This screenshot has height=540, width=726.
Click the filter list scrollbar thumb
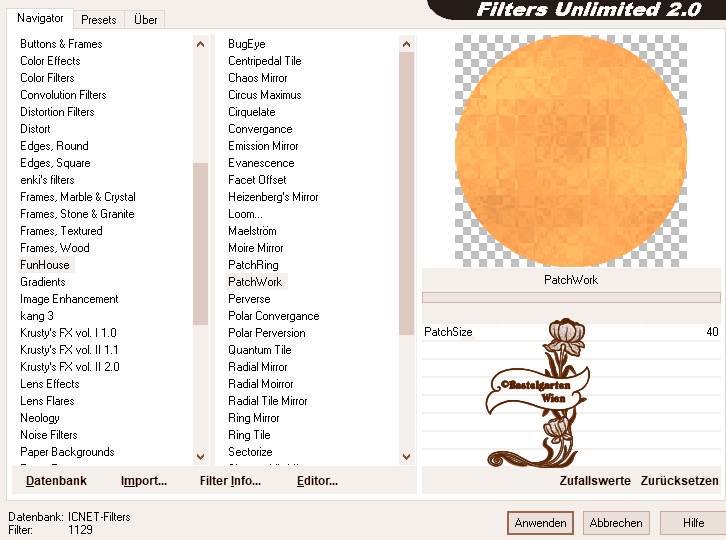407,194
